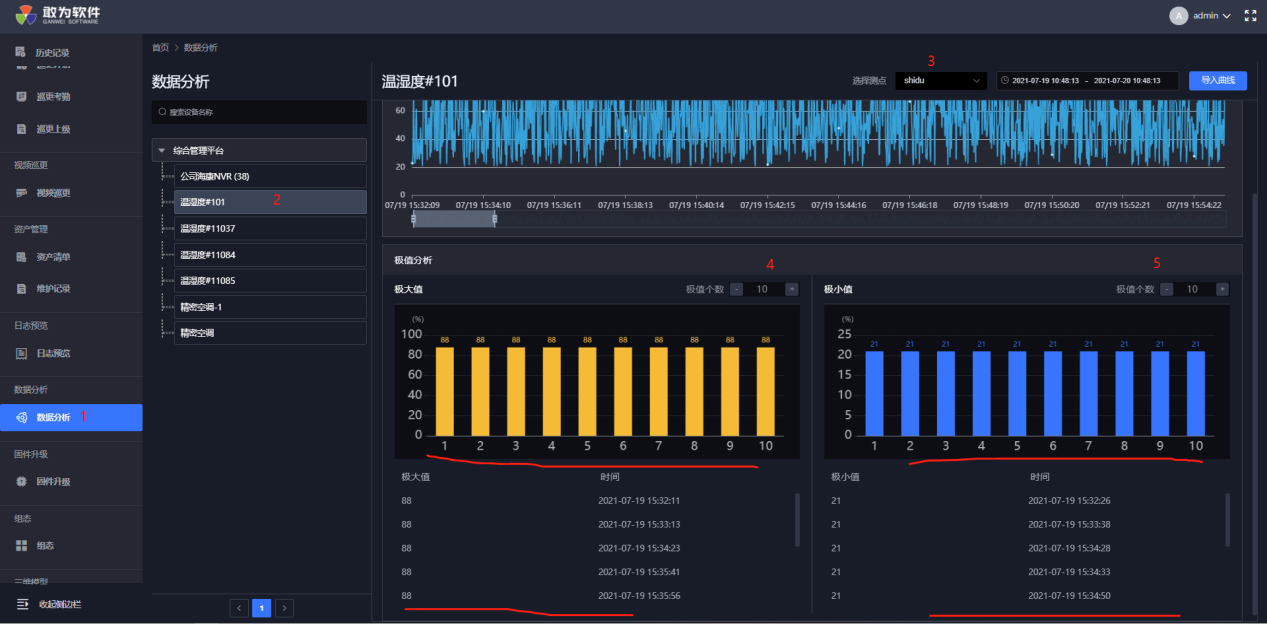Click the 视频巡更 sidebar icon

21,193
